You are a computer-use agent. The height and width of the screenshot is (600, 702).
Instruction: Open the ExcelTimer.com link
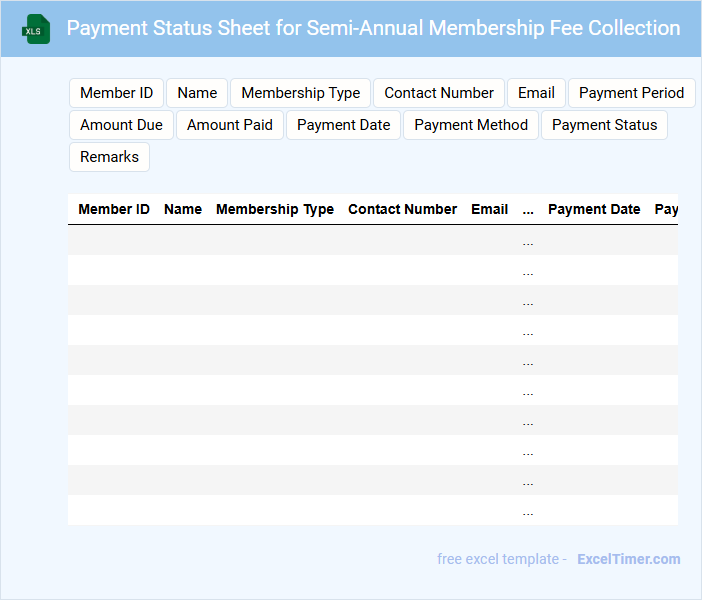(628, 559)
